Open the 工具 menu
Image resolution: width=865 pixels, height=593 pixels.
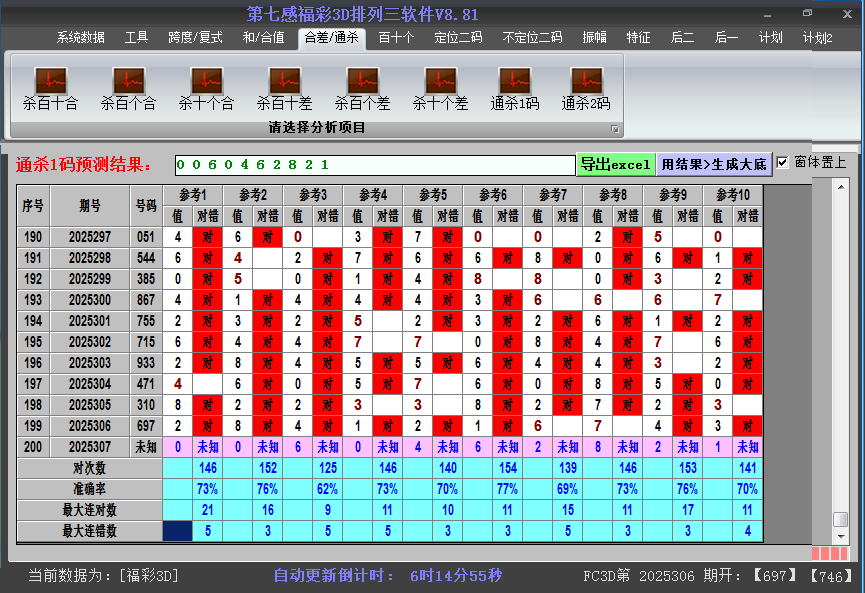point(136,36)
